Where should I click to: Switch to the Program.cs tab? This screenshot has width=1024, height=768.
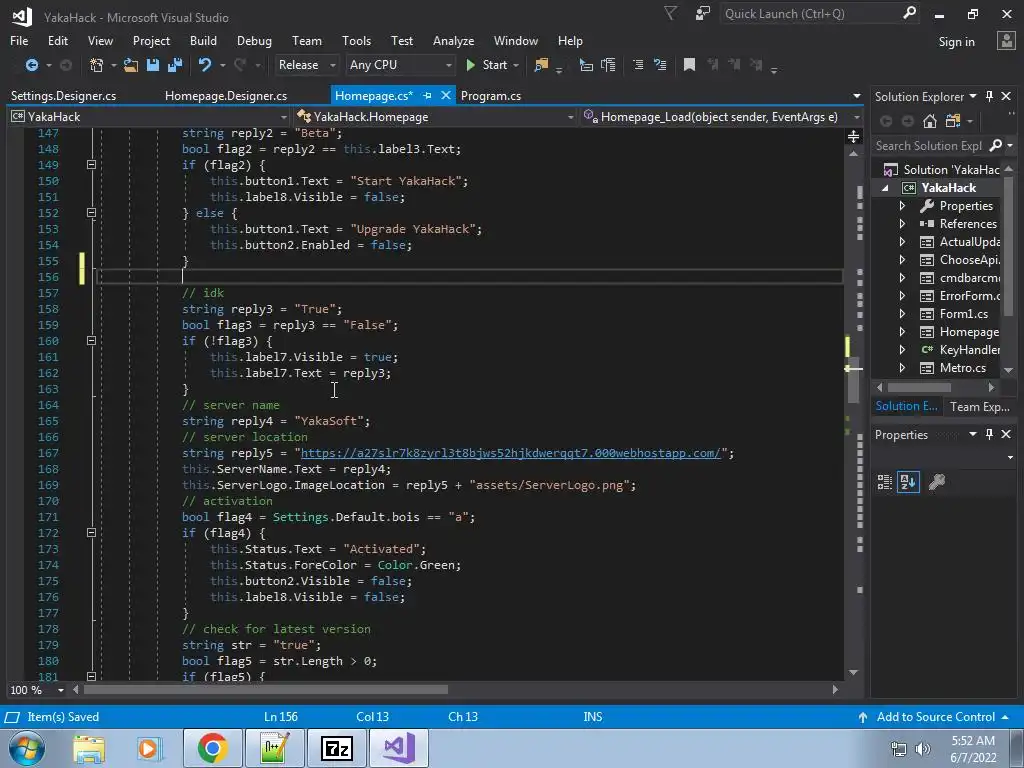coord(490,95)
